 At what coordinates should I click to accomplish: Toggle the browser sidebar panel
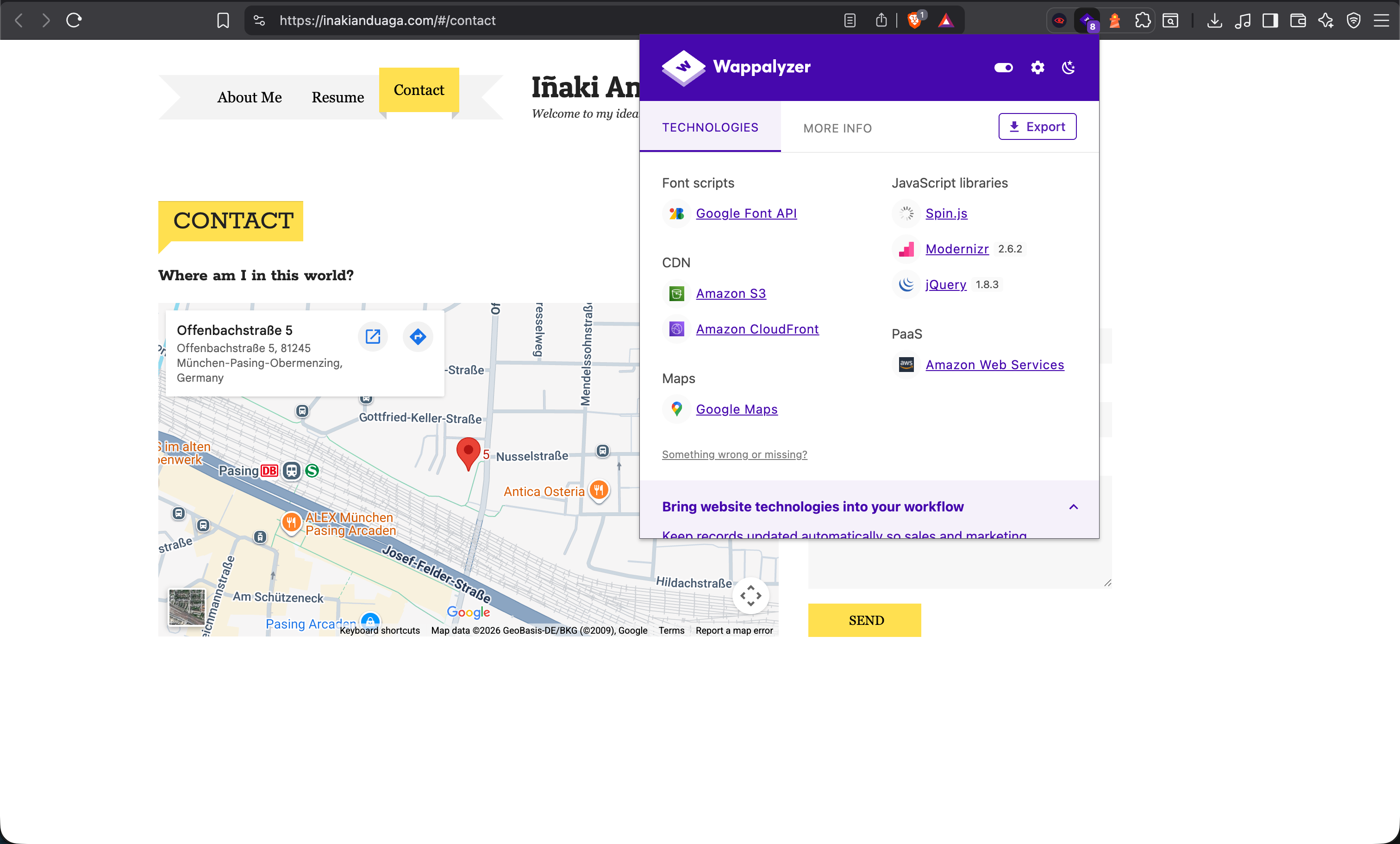pos(1270,20)
